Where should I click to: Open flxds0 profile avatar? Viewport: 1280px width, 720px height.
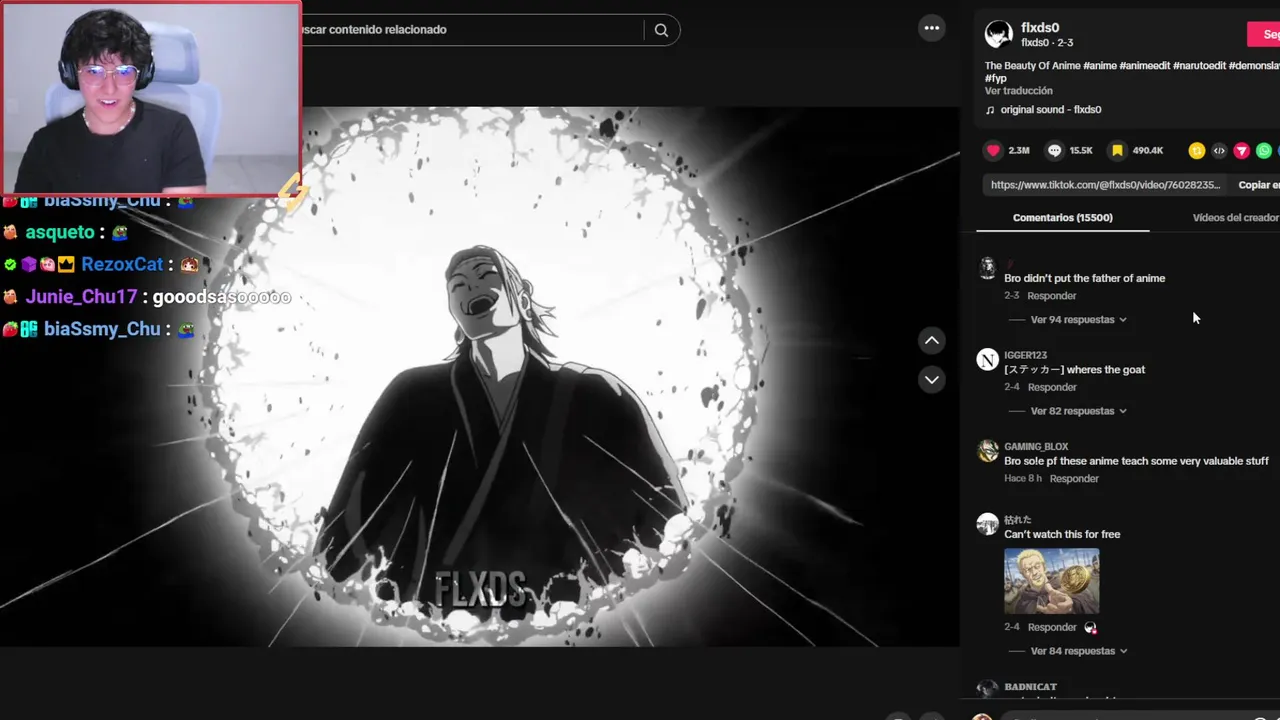pyautogui.click(x=998, y=34)
